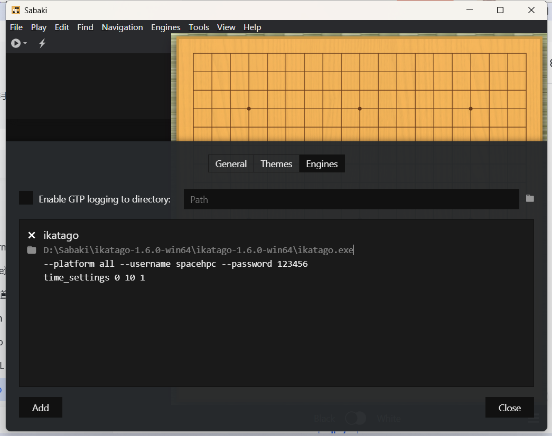Open the Edit menu

pyautogui.click(x=62, y=27)
